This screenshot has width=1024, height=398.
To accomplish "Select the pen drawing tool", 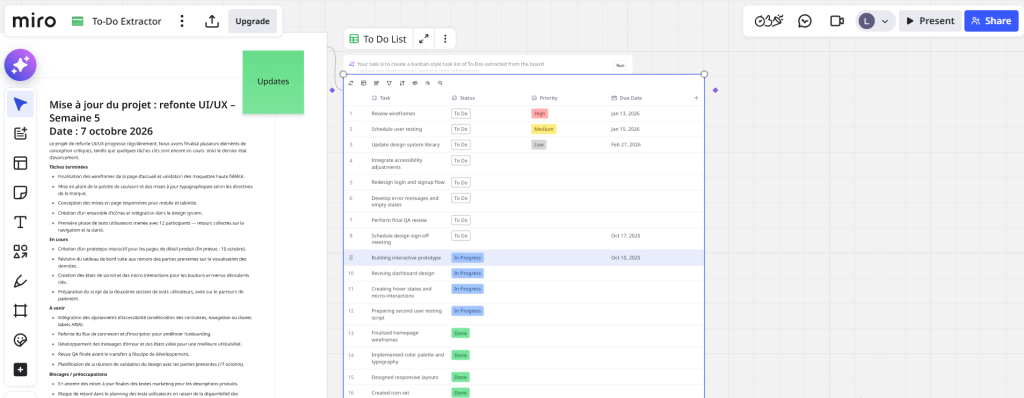I will [20, 282].
